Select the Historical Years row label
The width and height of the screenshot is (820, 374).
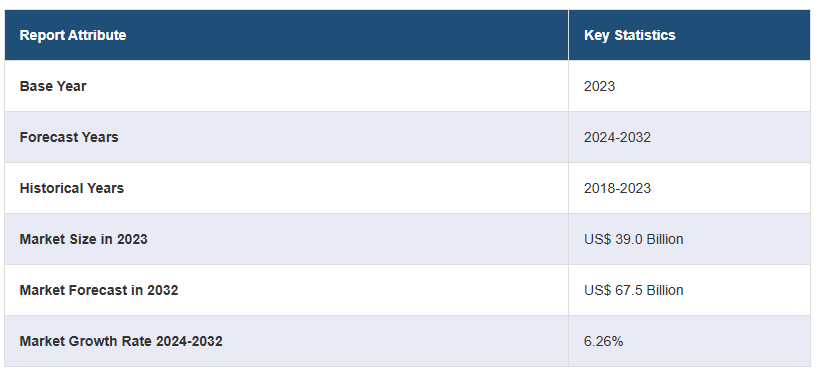[72, 188]
